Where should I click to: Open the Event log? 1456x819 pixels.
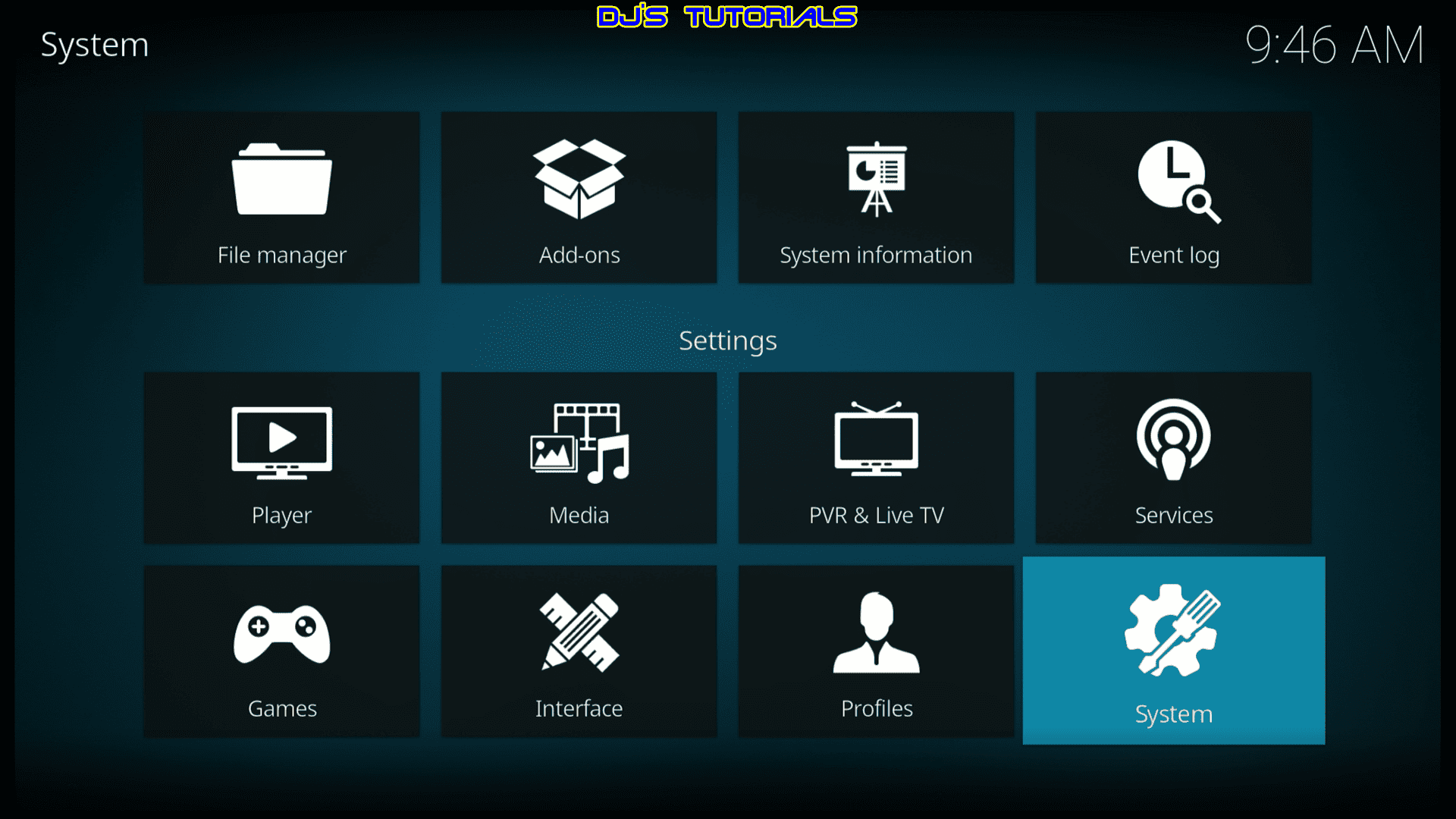pos(1174,196)
